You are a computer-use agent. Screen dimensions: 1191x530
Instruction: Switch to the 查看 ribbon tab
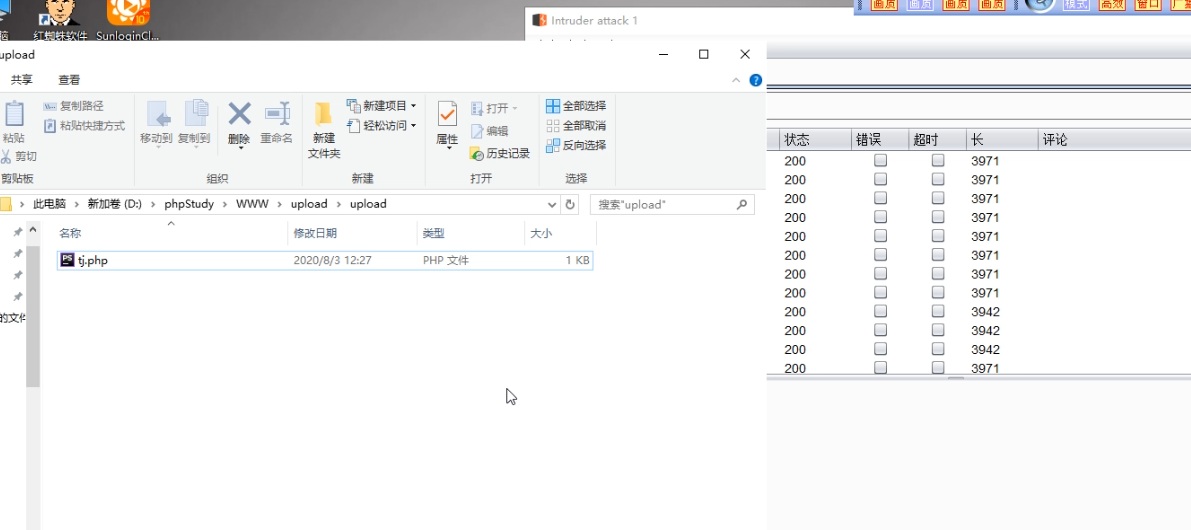pos(69,80)
